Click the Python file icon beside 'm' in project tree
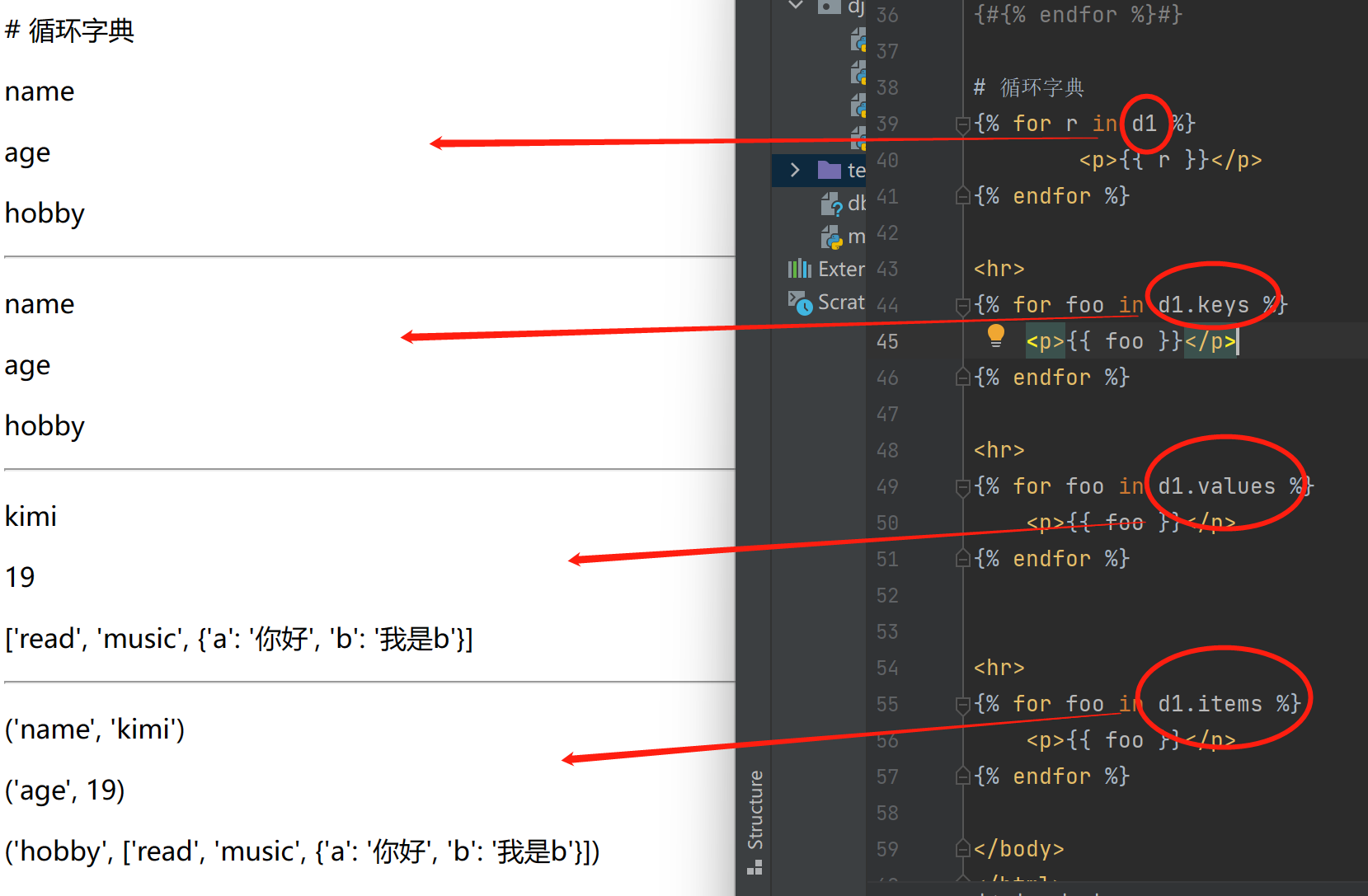The height and width of the screenshot is (896, 1368). [x=831, y=237]
